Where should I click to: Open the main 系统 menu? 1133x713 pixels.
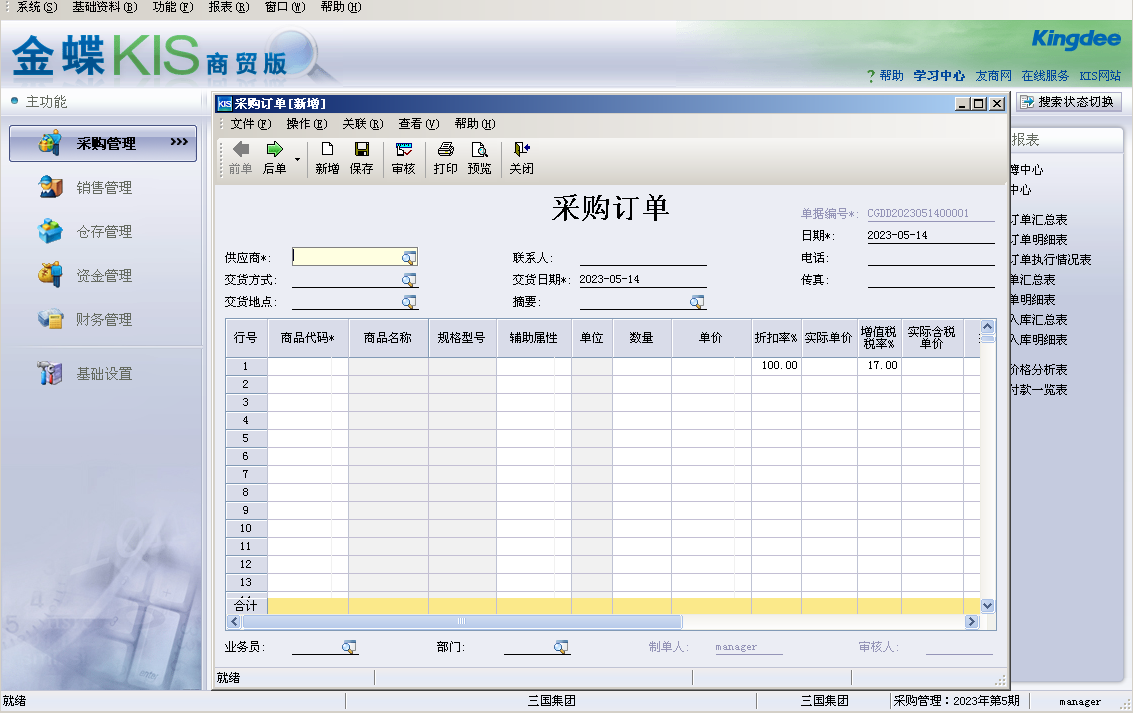click(36, 7)
